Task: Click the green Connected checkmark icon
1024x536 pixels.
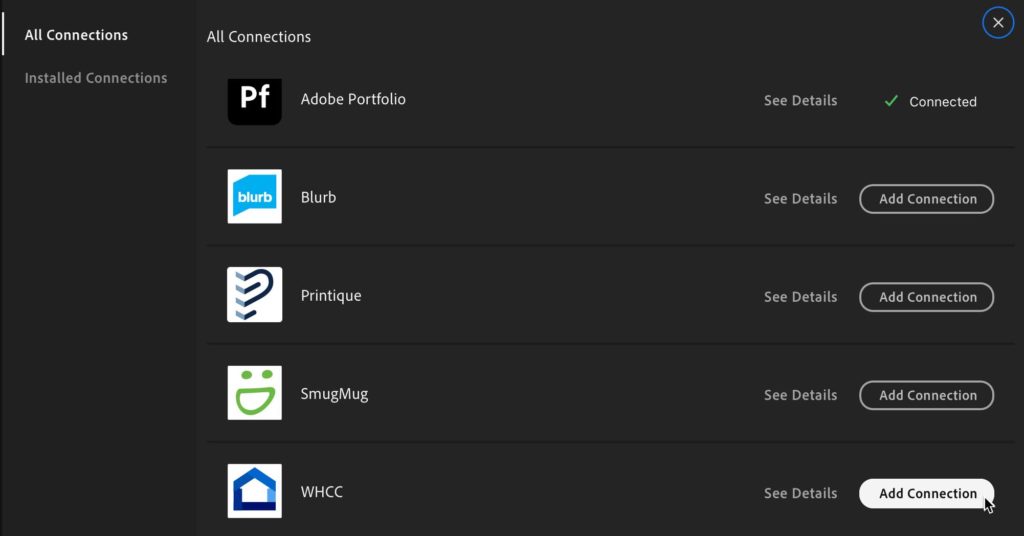Action: [x=891, y=101]
